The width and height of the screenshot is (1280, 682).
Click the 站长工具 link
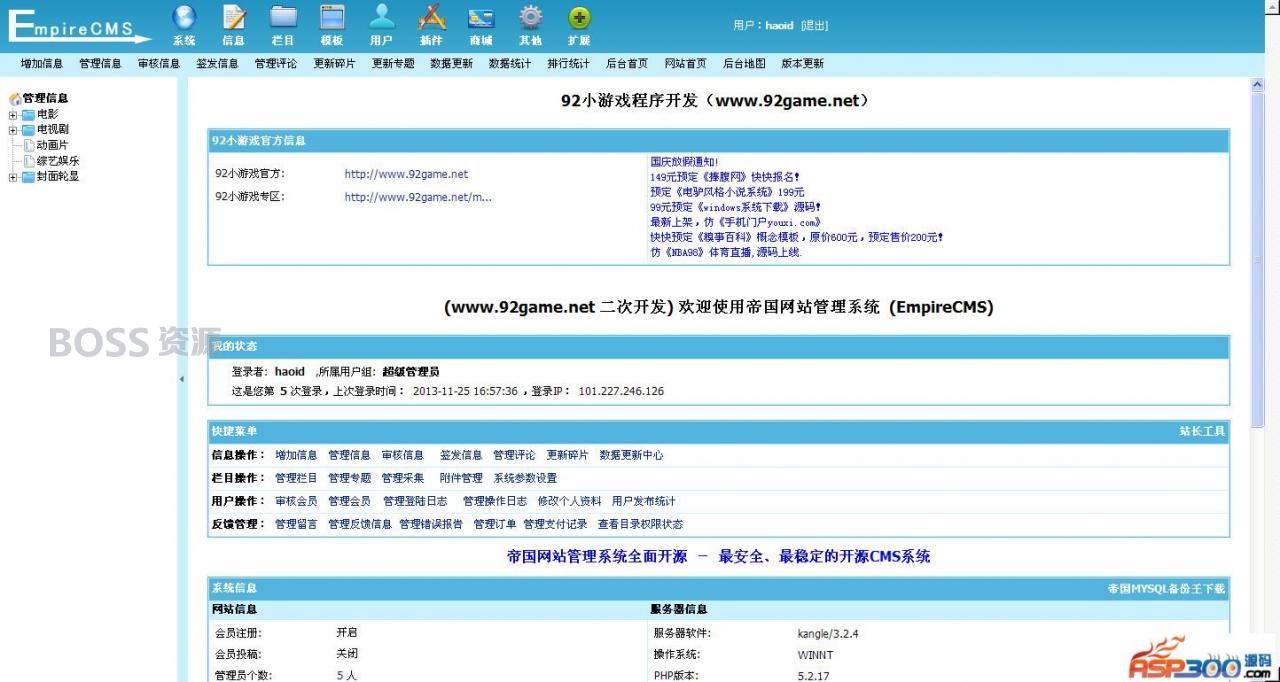(x=1202, y=431)
